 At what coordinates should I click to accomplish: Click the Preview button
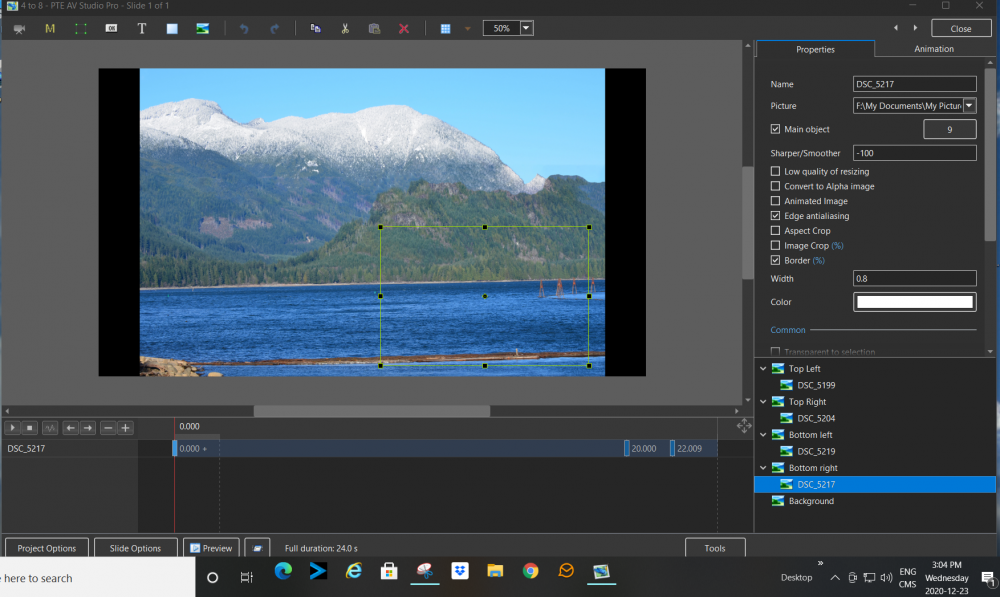tap(211, 548)
